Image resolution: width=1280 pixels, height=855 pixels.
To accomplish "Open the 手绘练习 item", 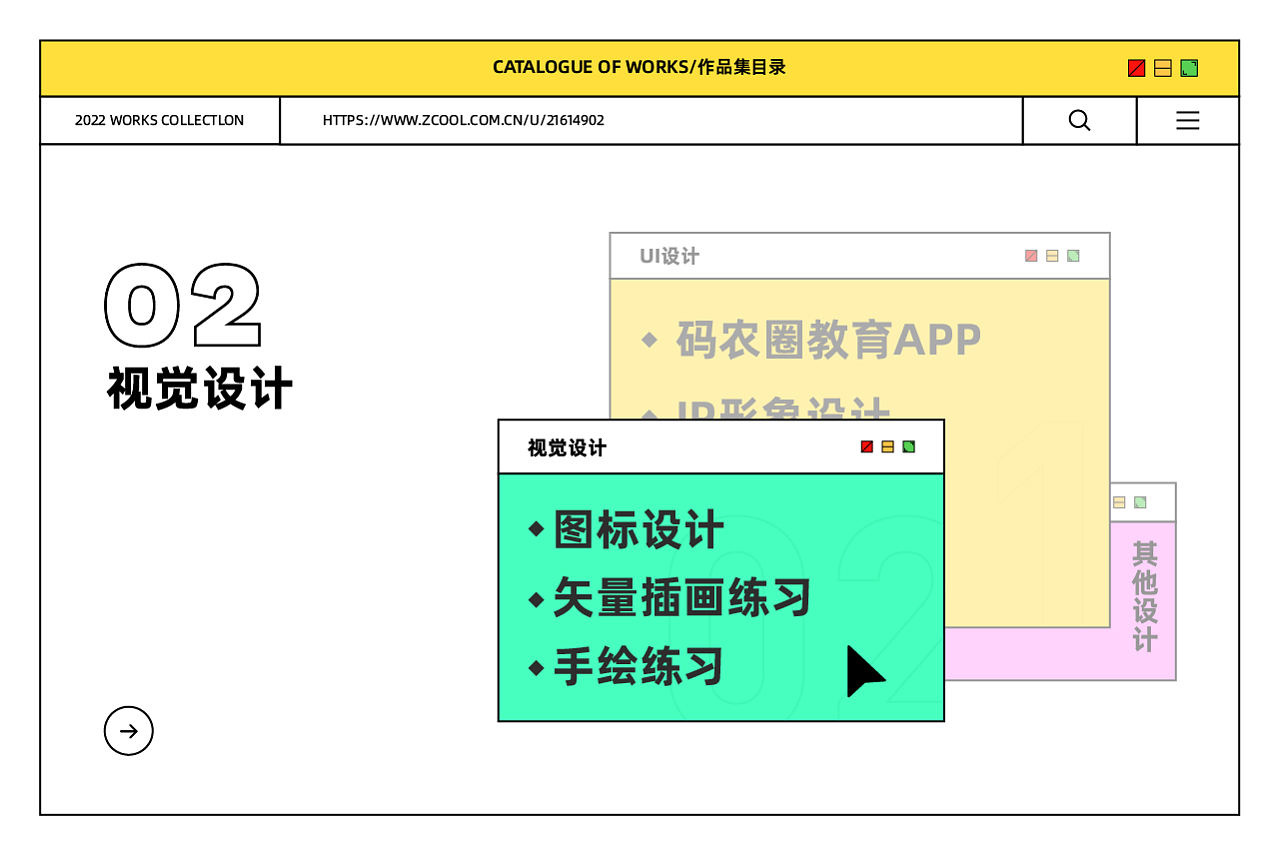I will coord(638,666).
